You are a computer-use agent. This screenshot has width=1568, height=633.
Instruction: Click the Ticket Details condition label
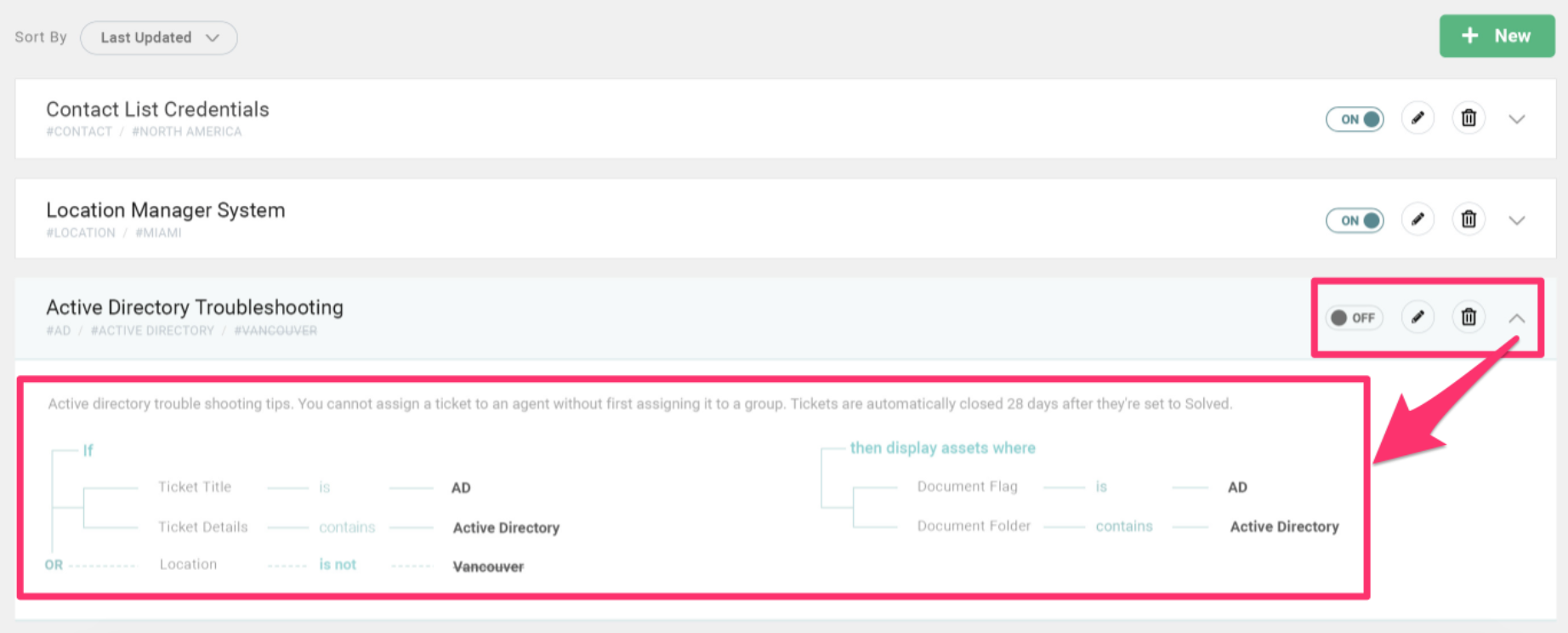click(x=203, y=527)
